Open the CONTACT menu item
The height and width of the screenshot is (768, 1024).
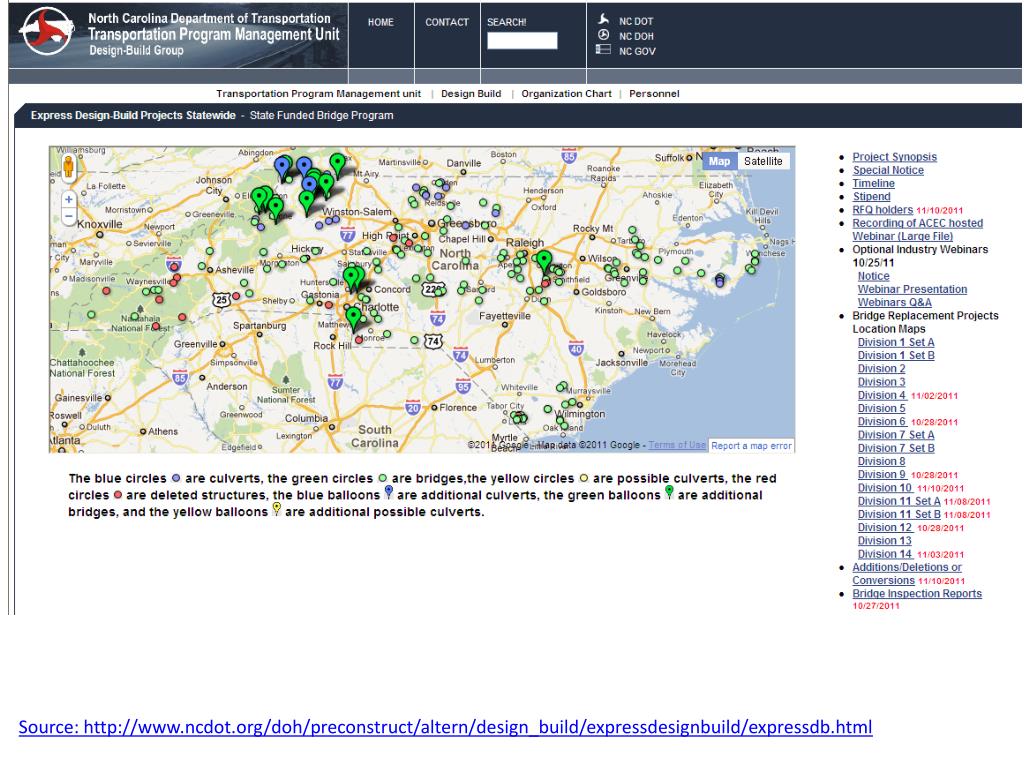click(x=447, y=22)
